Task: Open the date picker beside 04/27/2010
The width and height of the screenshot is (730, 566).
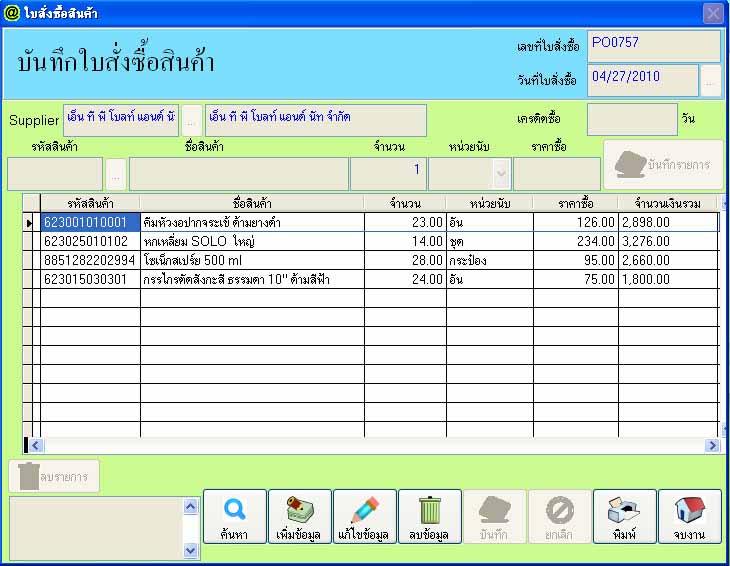Action: 710,81
